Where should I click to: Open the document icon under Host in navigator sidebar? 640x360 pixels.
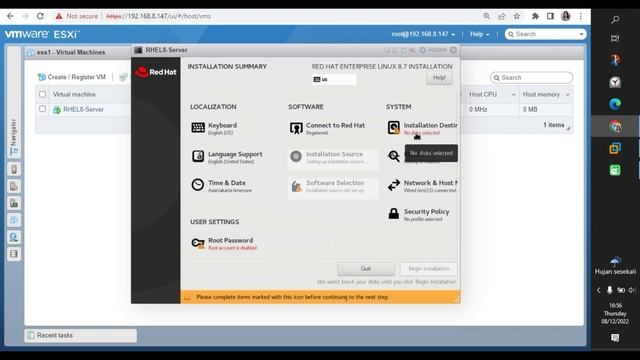(x=14, y=186)
